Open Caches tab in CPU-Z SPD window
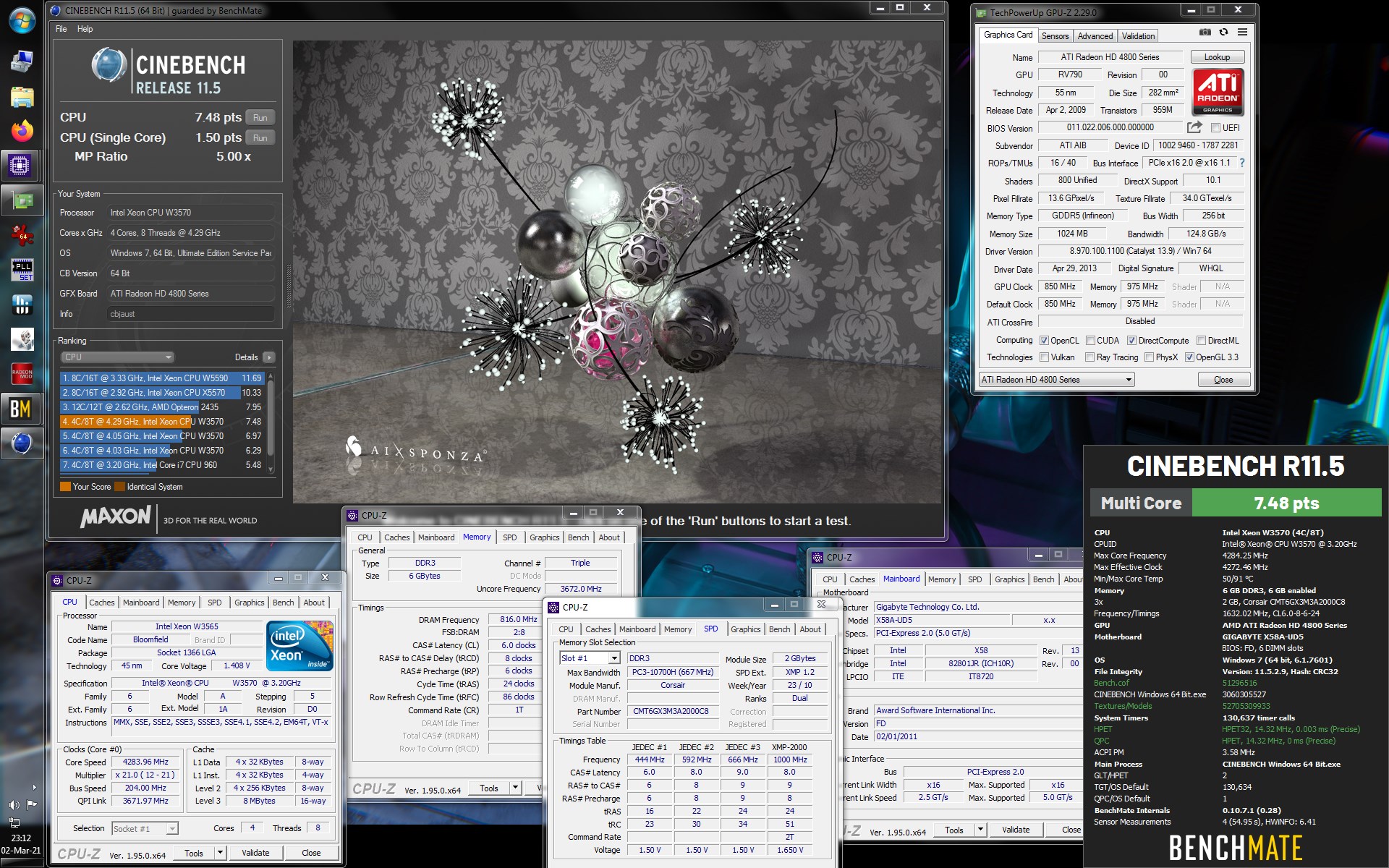1389x868 pixels. [598, 629]
